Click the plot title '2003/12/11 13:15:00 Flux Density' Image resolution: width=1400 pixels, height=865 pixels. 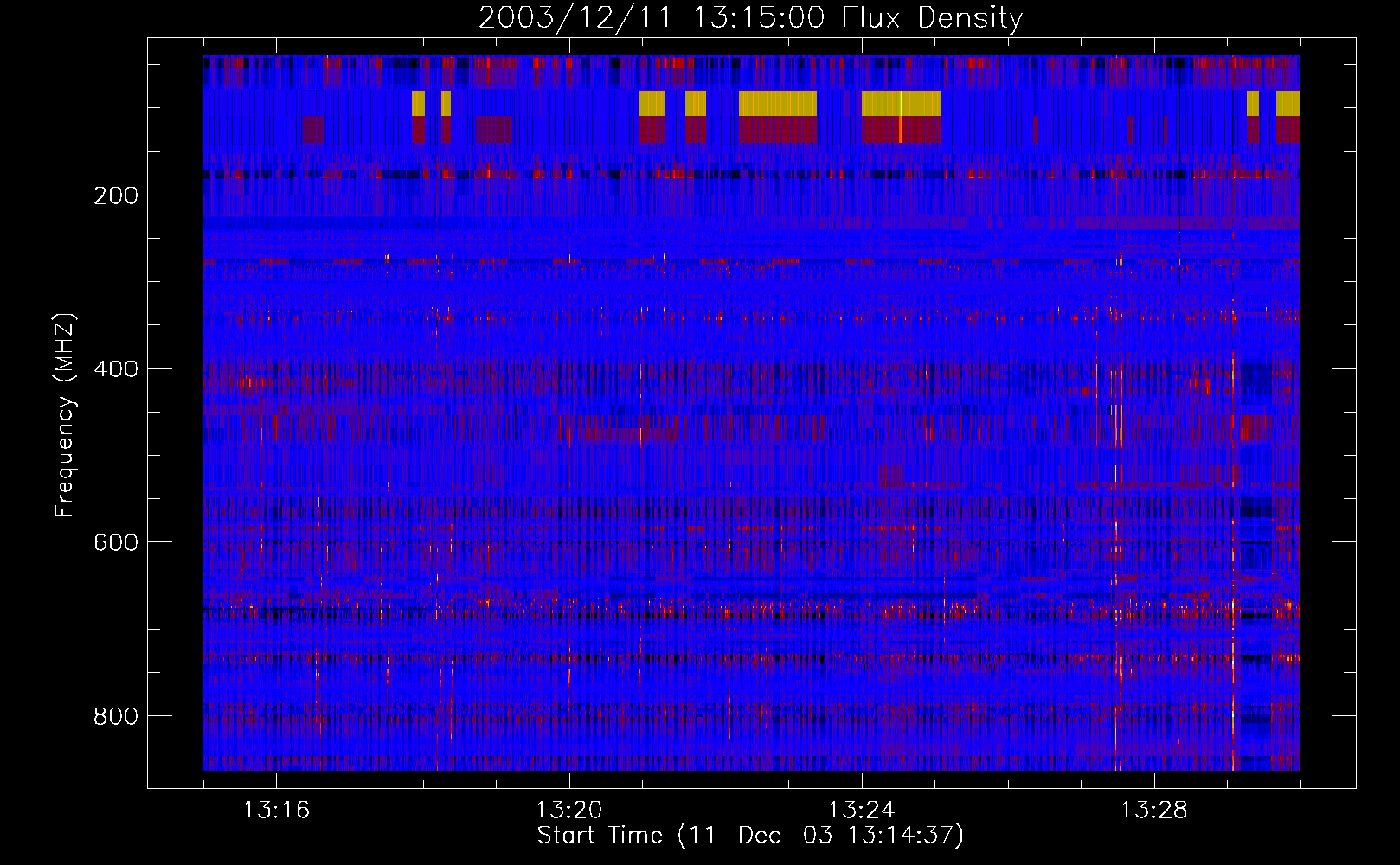click(x=751, y=17)
